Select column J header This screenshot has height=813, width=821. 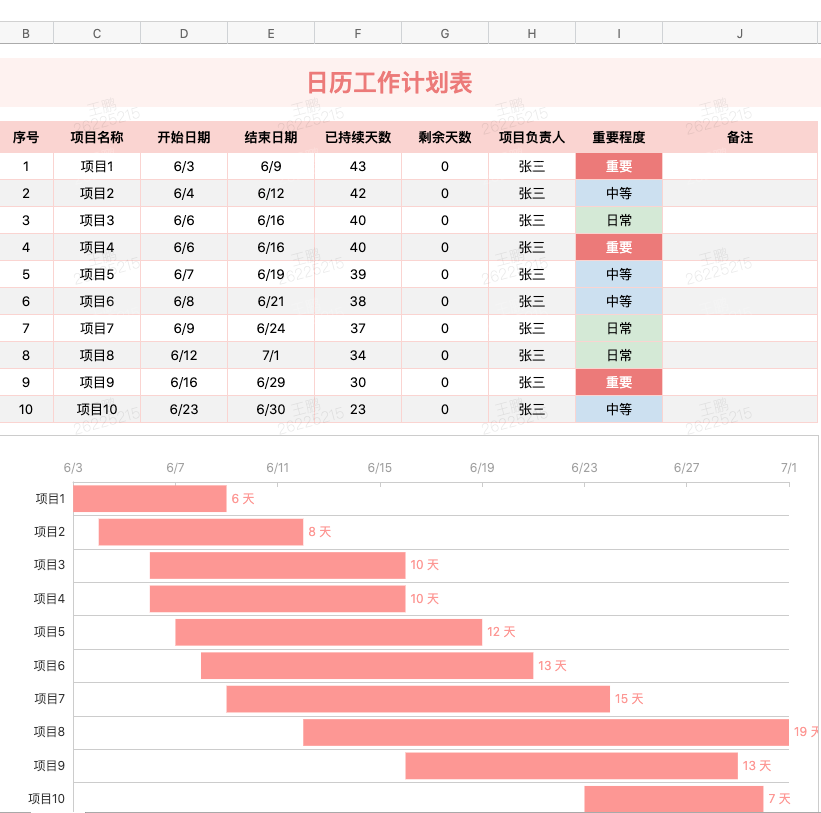tap(739, 34)
